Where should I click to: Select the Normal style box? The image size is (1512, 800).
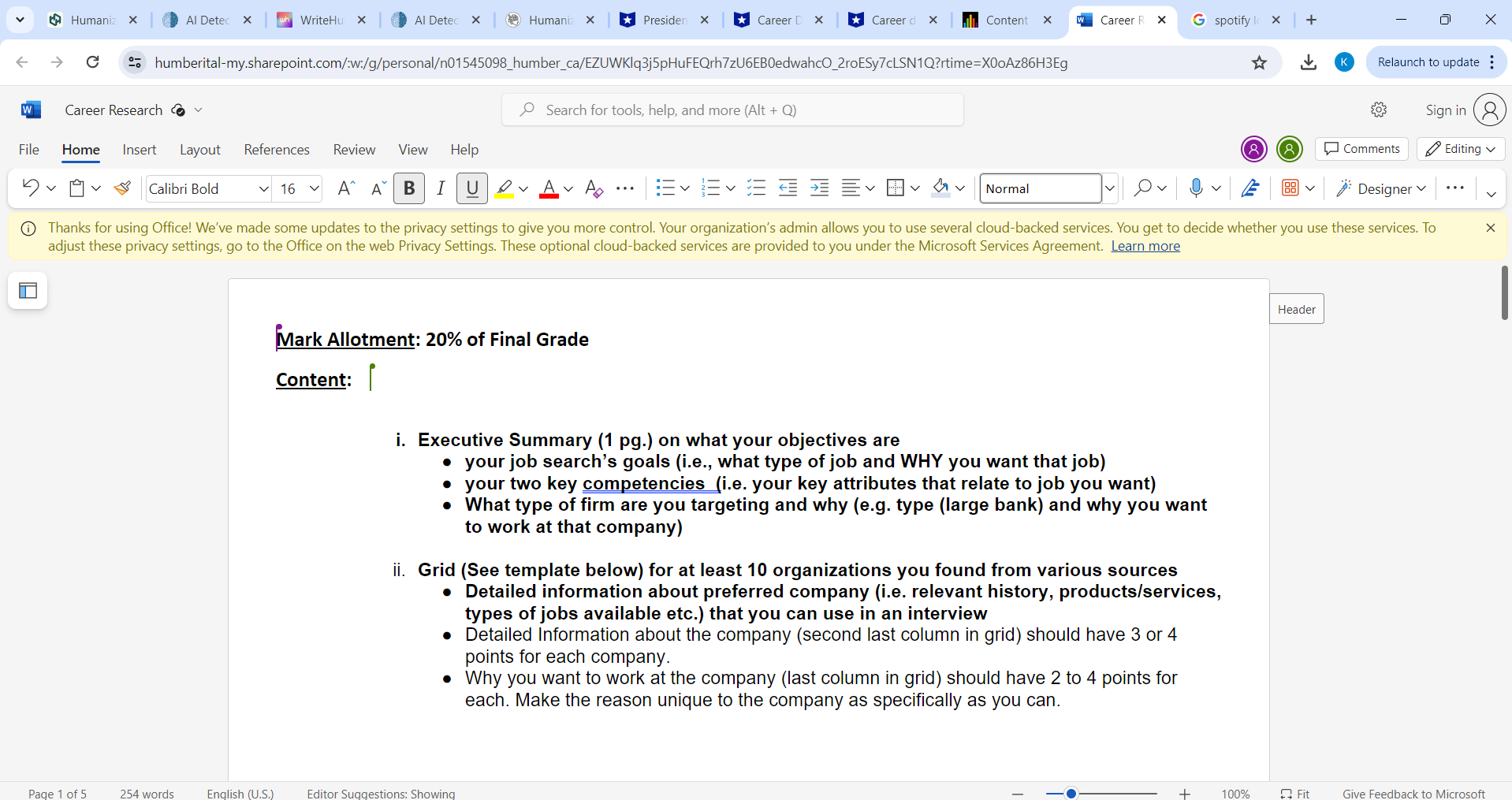click(1041, 188)
